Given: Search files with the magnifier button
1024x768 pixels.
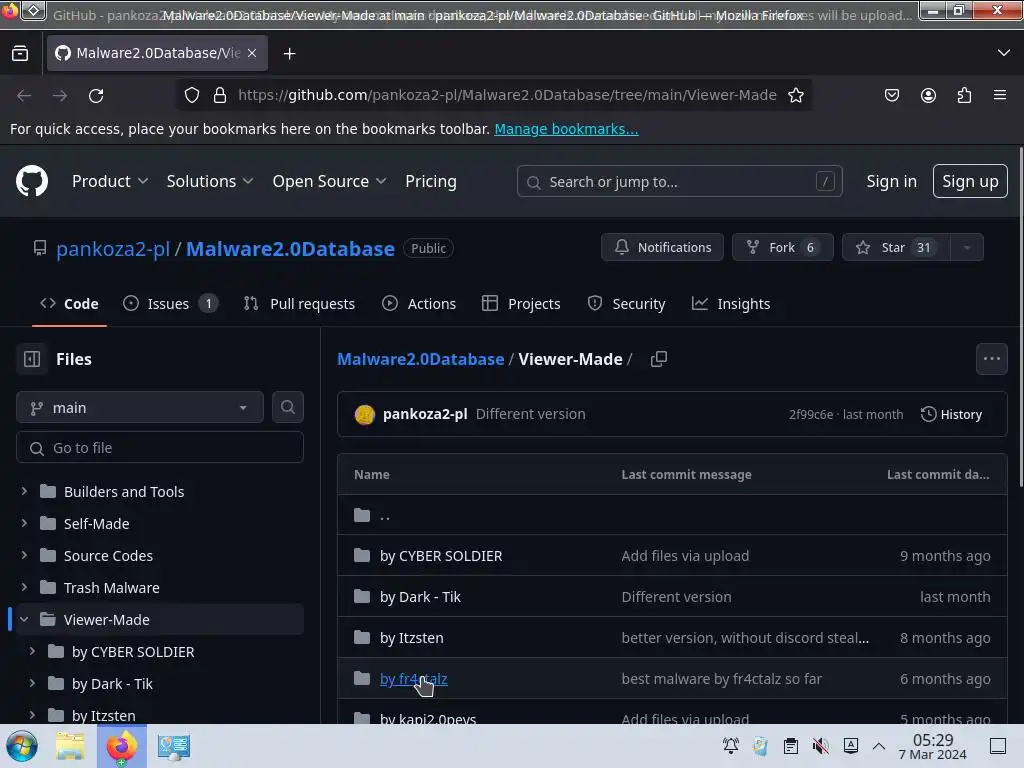Looking at the screenshot, I should coord(287,408).
